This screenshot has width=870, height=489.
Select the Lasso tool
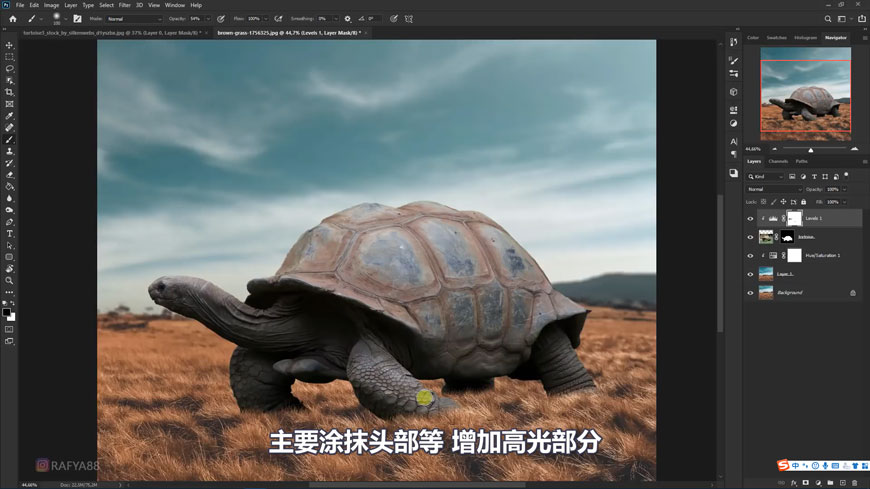pyautogui.click(x=10, y=69)
